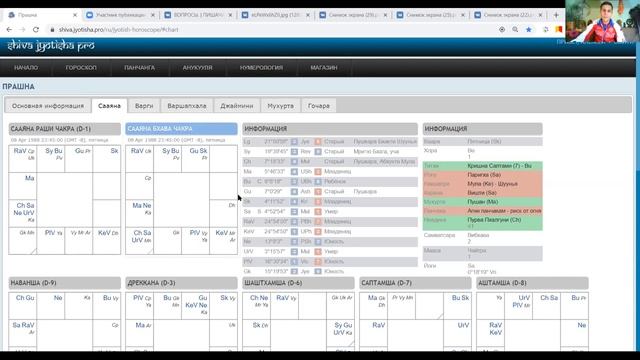Click the Ma cell in Rashi chakra
640x360 pixels.
22,186
